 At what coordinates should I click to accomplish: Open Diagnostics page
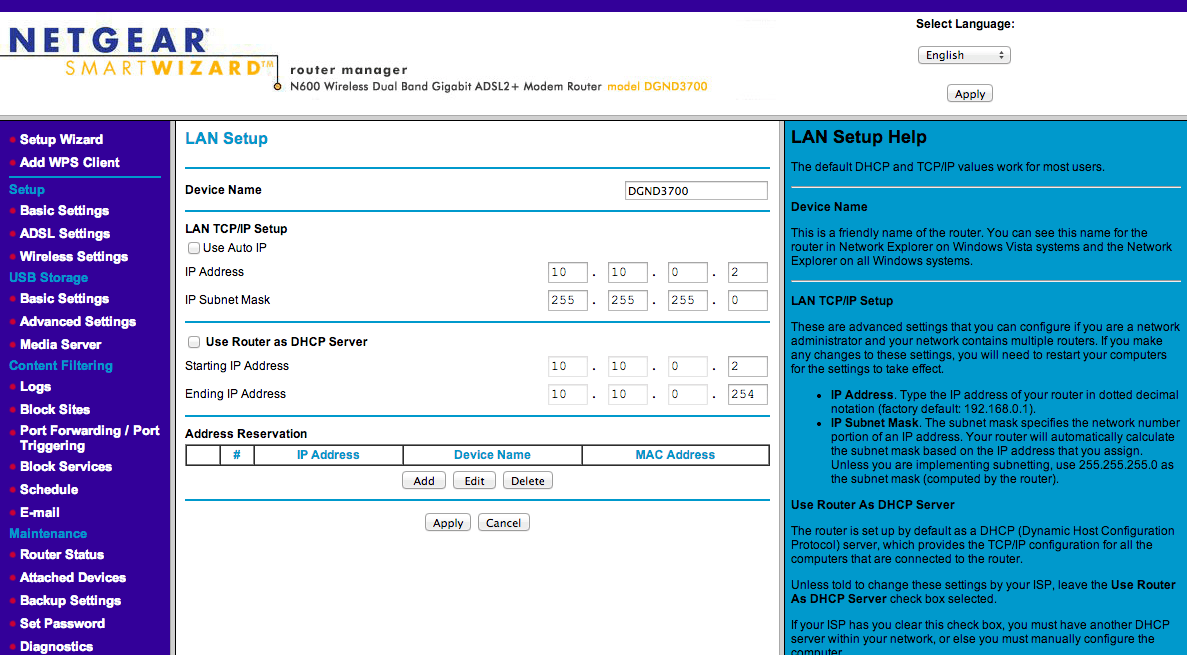click(56, 646)
